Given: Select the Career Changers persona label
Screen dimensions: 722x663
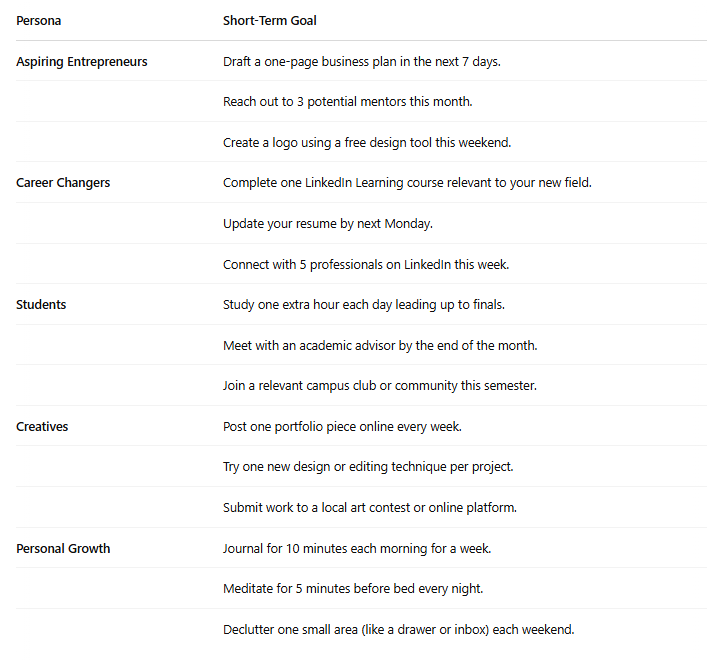Looking at the screenshot, I should tap(63, 183).
